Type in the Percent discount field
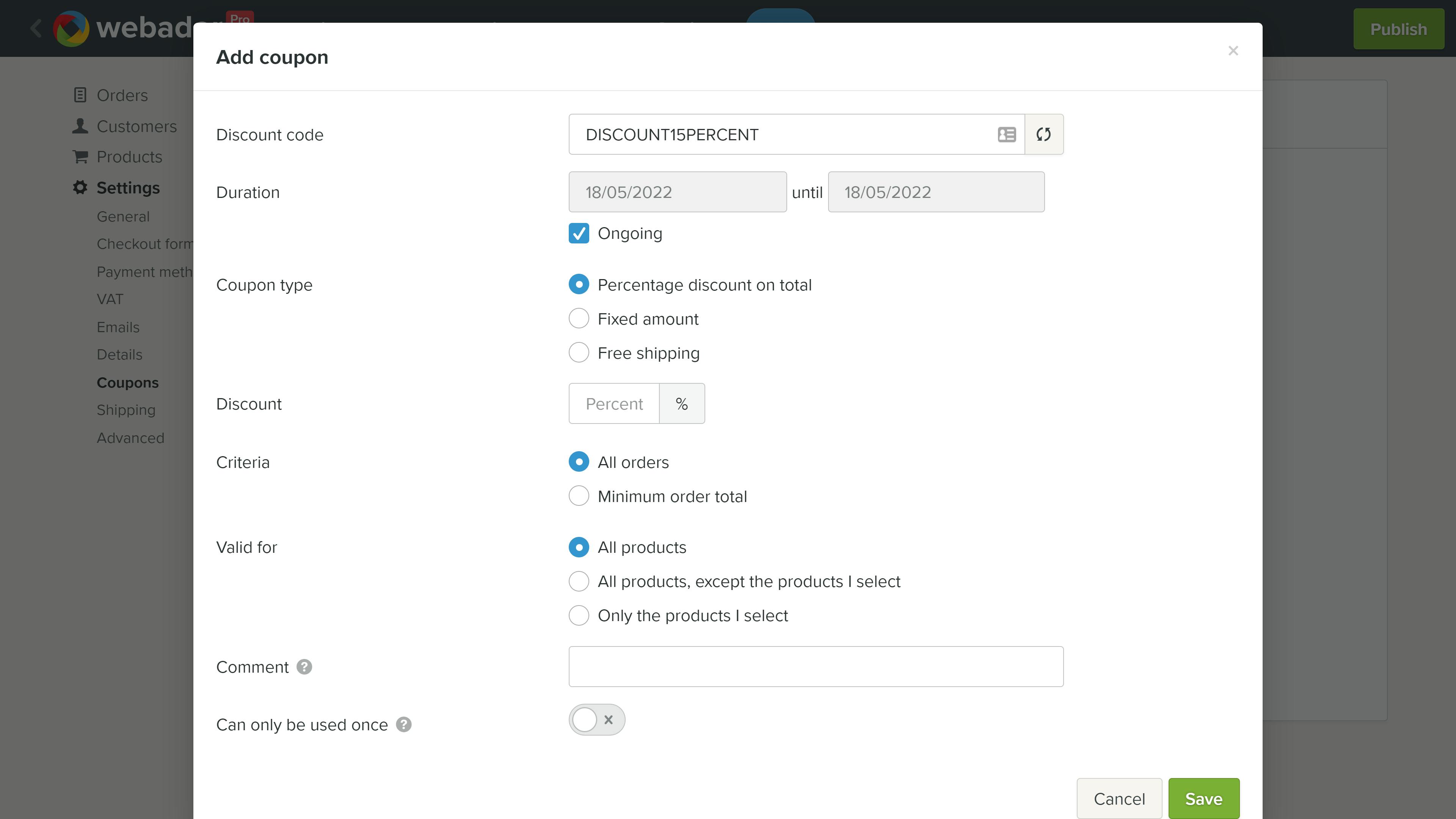The width and height of the screenshot is (1456, 819). (613, 403)
